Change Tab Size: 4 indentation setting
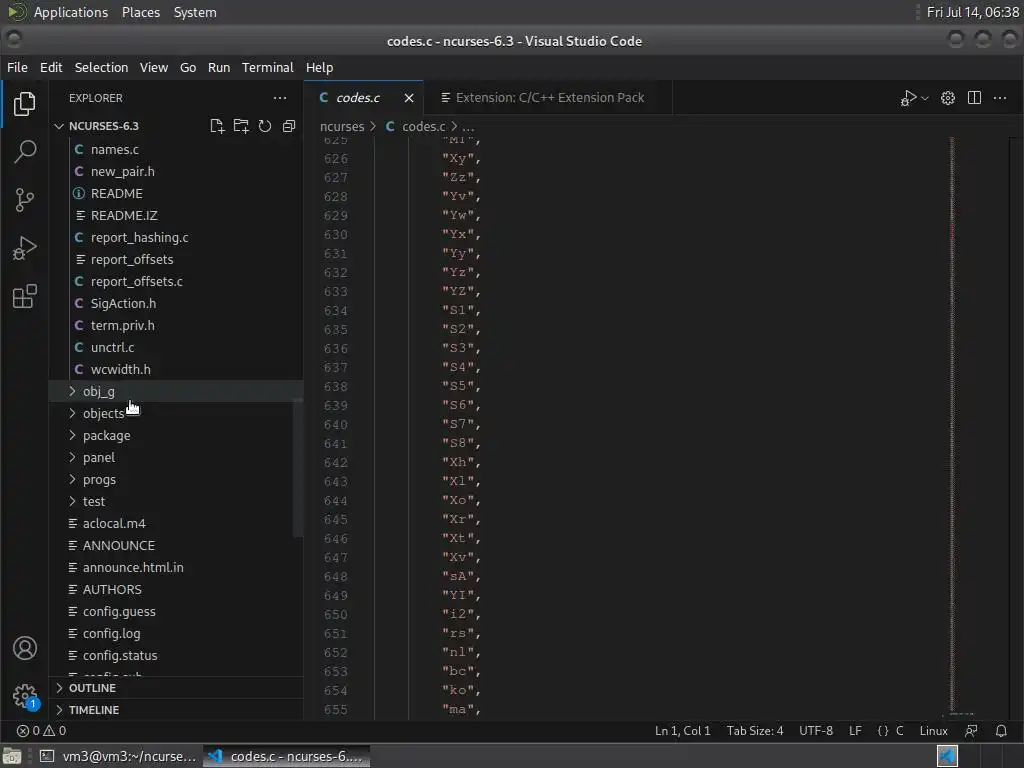Image resolution: width=1024 pixels, height=768 pixels. 755,731
